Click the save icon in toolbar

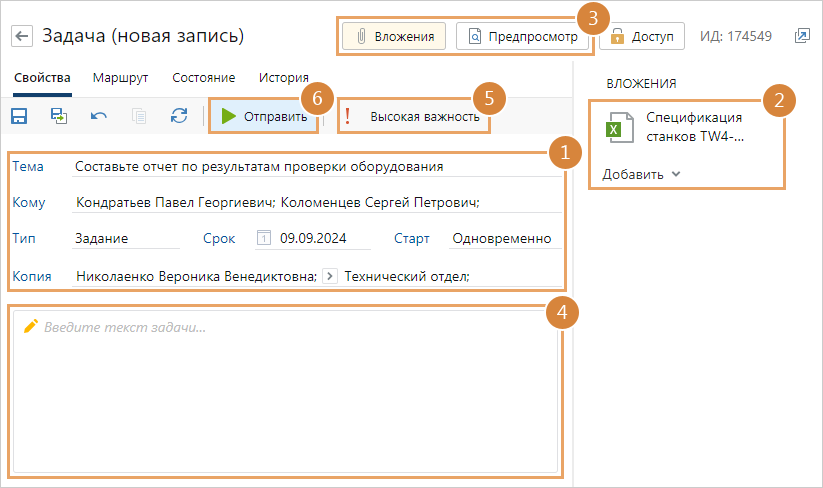[19, 116]
